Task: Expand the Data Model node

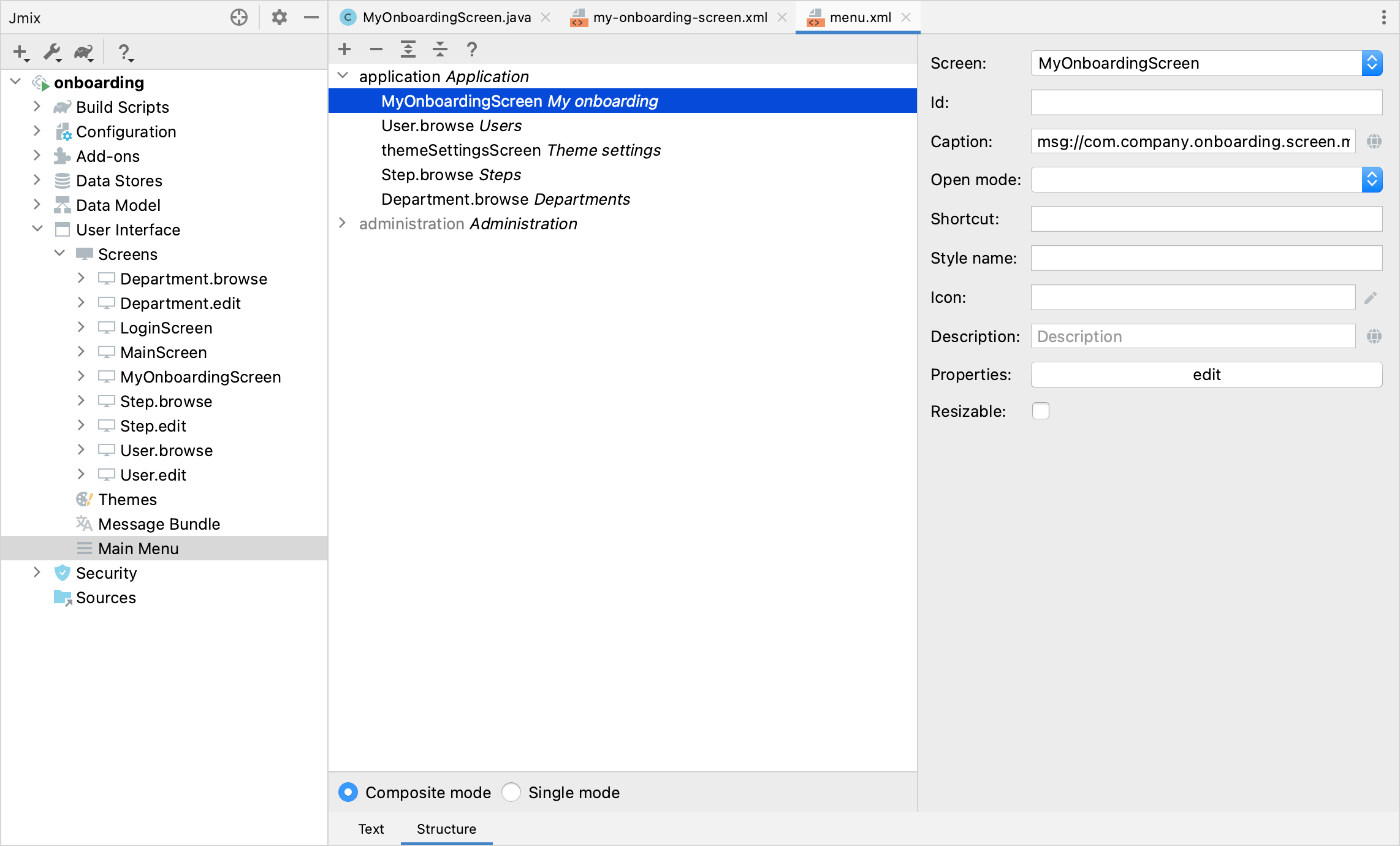Action: [x=37, y=204]
